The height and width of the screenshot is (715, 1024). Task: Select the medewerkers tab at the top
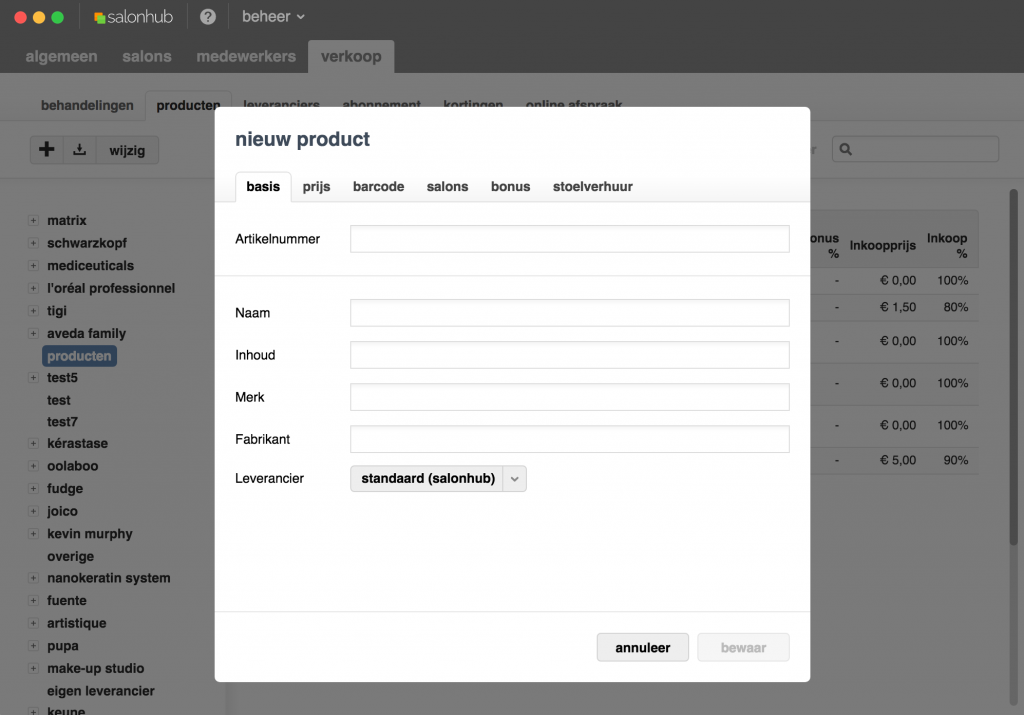click(245, 56)
